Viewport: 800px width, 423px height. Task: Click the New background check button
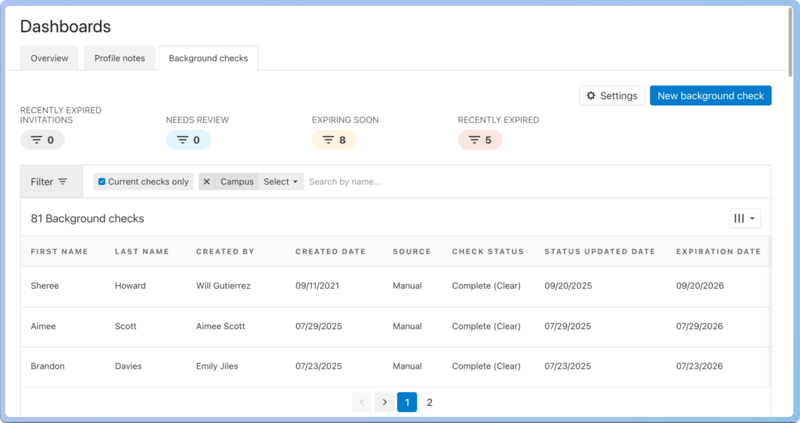tap(710, 95)
